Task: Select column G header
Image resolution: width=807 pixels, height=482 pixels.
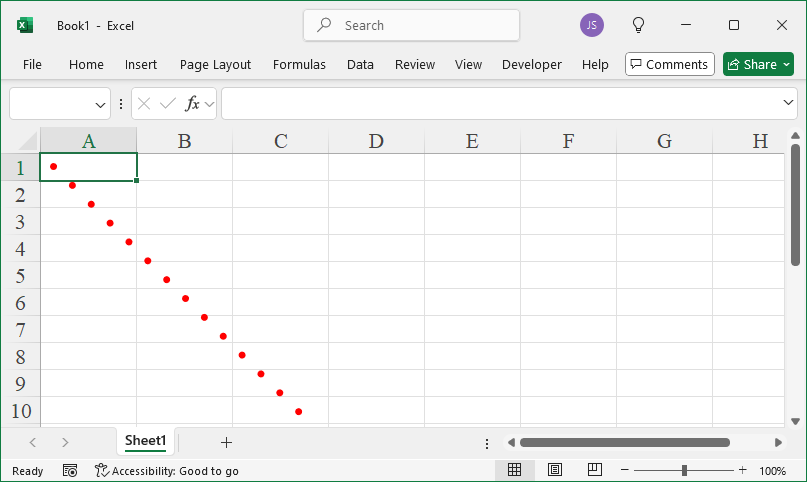Action: 664,140
